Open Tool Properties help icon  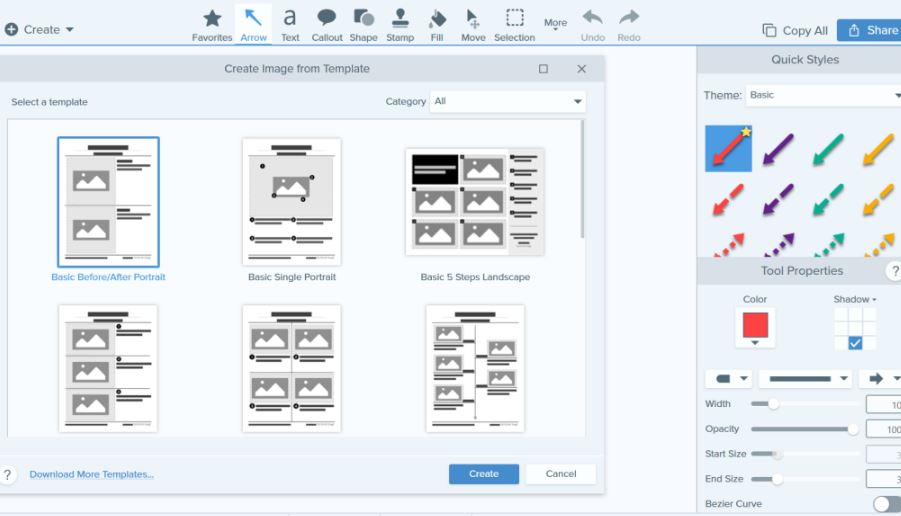point(894,271)
